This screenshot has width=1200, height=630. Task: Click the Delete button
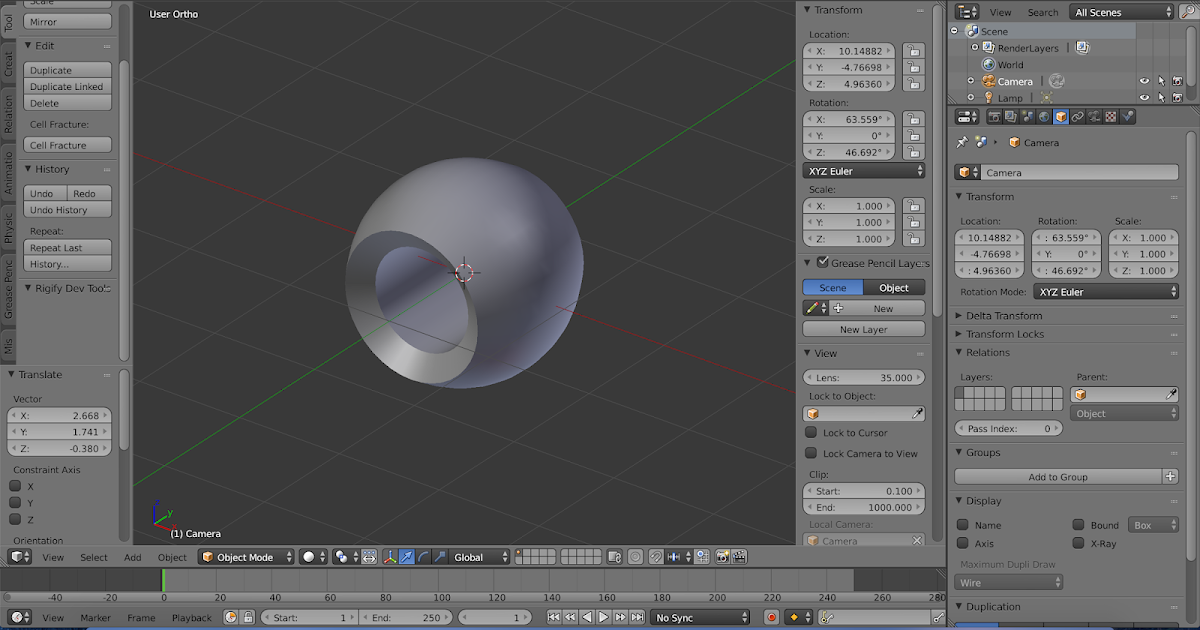66,103
